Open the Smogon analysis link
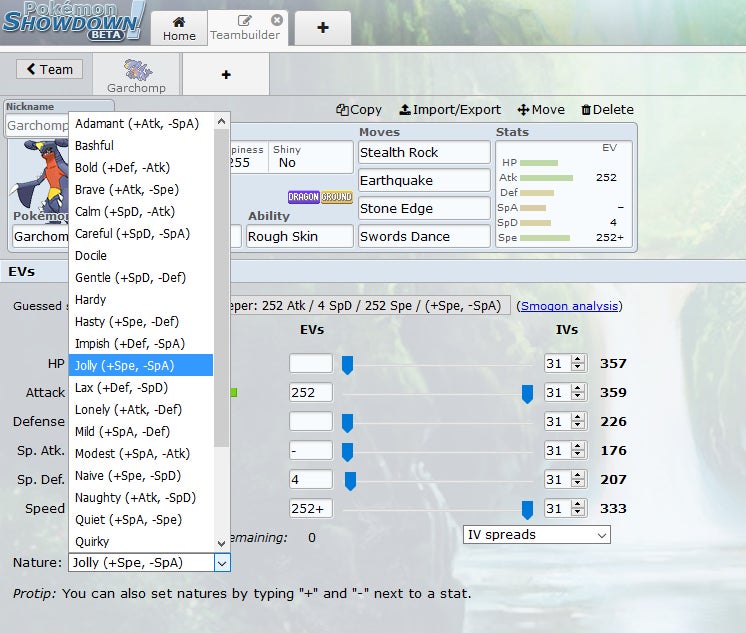Screen dimensions: 746x633 pos(569,306)
